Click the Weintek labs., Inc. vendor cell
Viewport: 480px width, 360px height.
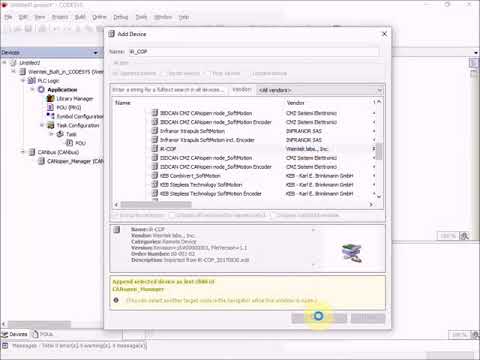pos(307,149)
